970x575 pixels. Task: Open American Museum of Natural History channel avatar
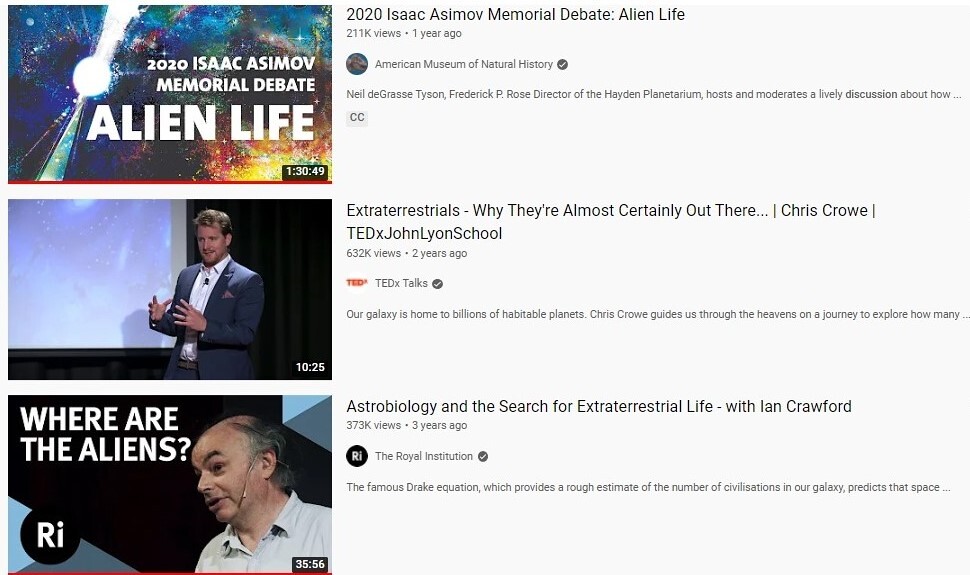[357, 64]
